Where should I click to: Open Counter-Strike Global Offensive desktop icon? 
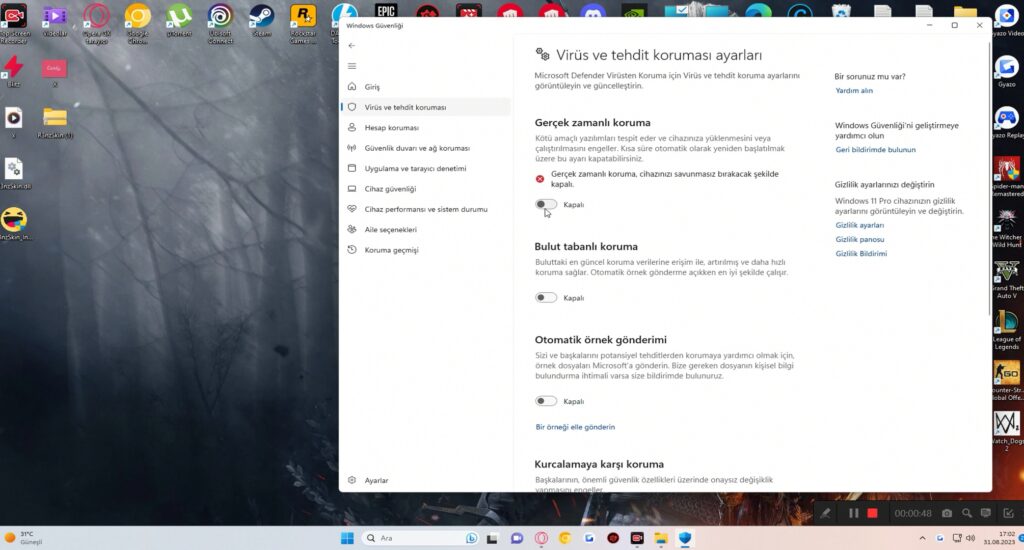(x=1007, y=381)
